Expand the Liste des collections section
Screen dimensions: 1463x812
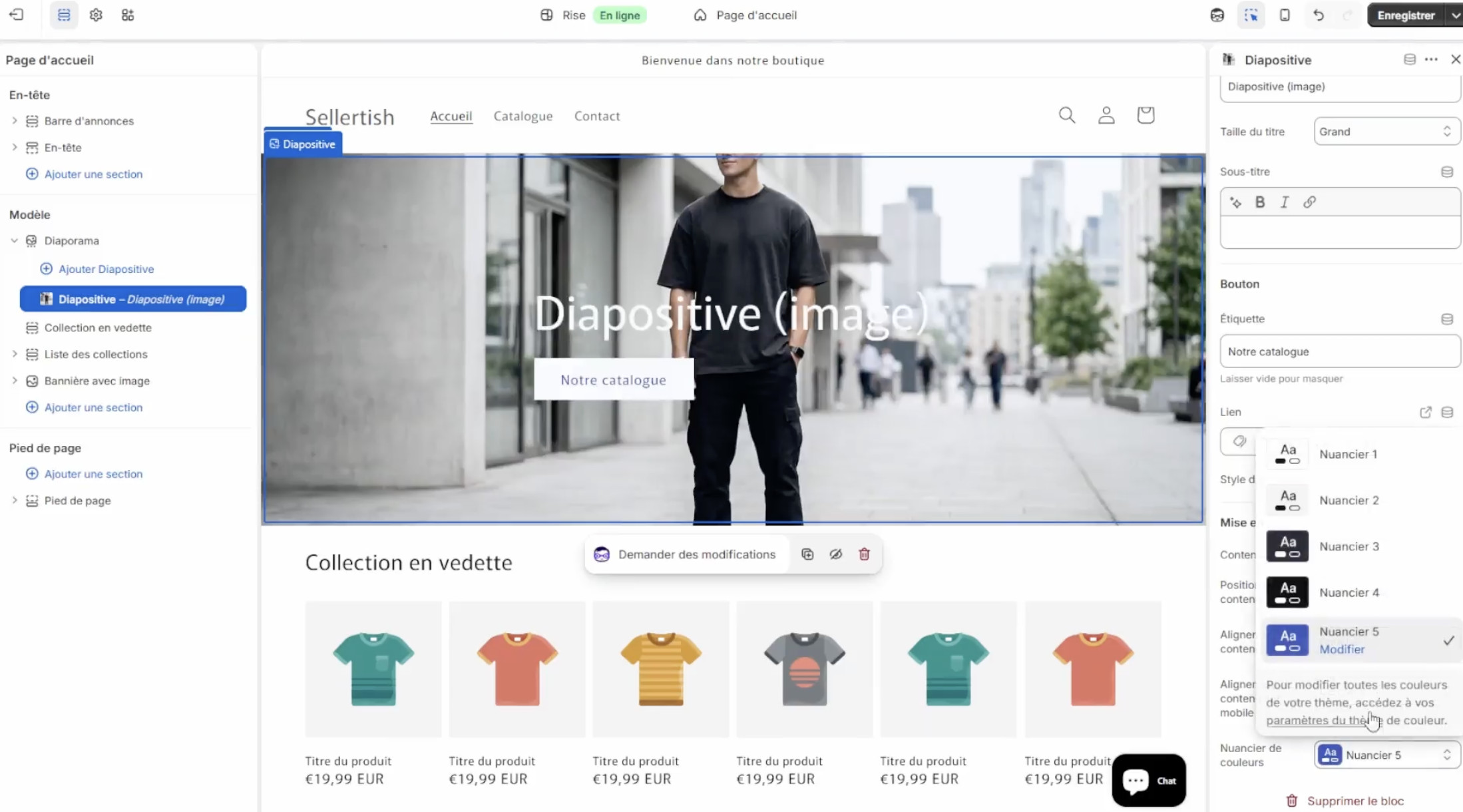click(15, 354)
